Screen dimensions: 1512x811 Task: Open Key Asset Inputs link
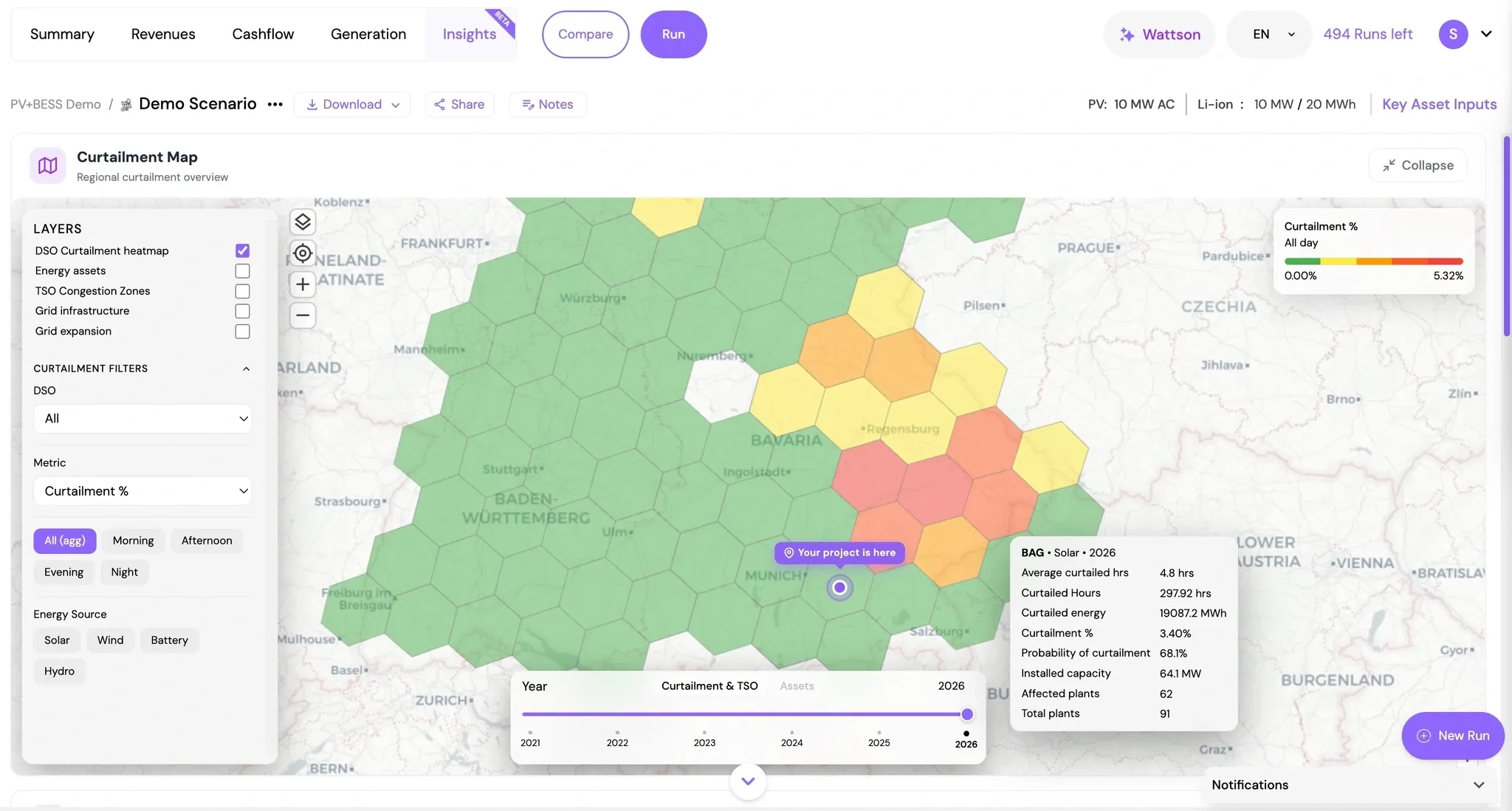pos(1440,104)
